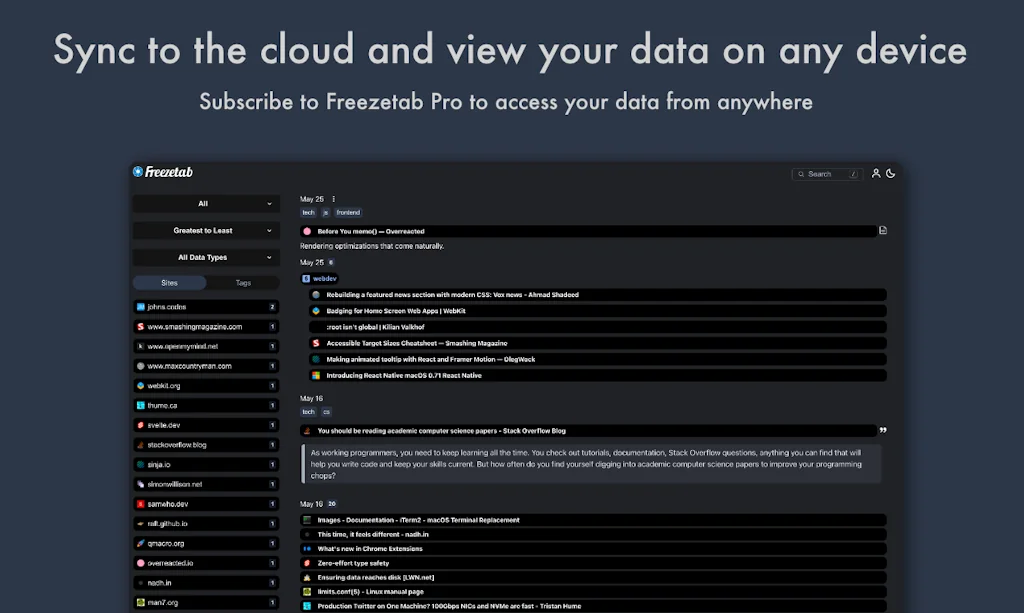Click the Svelte favicon beside svelte.dev
The height and width of the screenshot is (613, 1024).
[140, 424]
